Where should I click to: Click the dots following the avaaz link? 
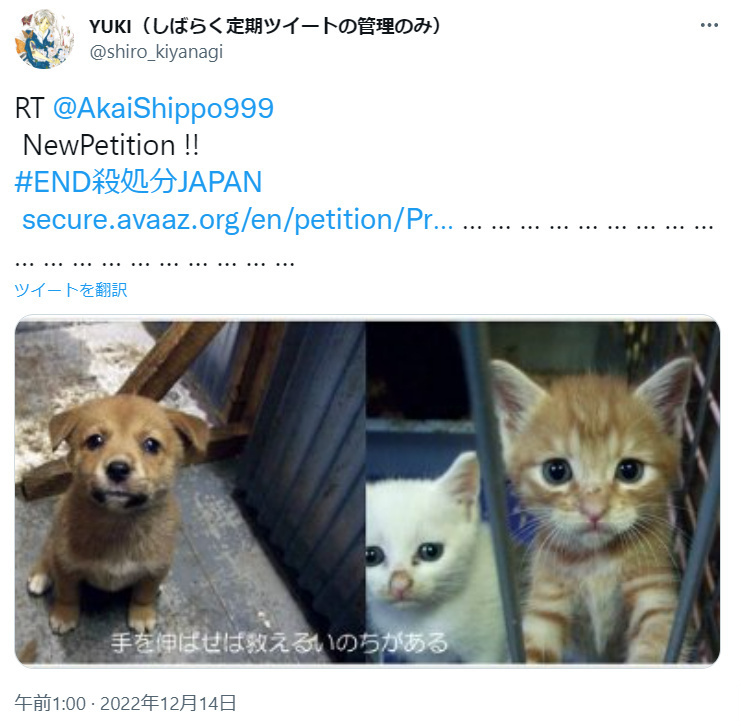tap(588, 227)
